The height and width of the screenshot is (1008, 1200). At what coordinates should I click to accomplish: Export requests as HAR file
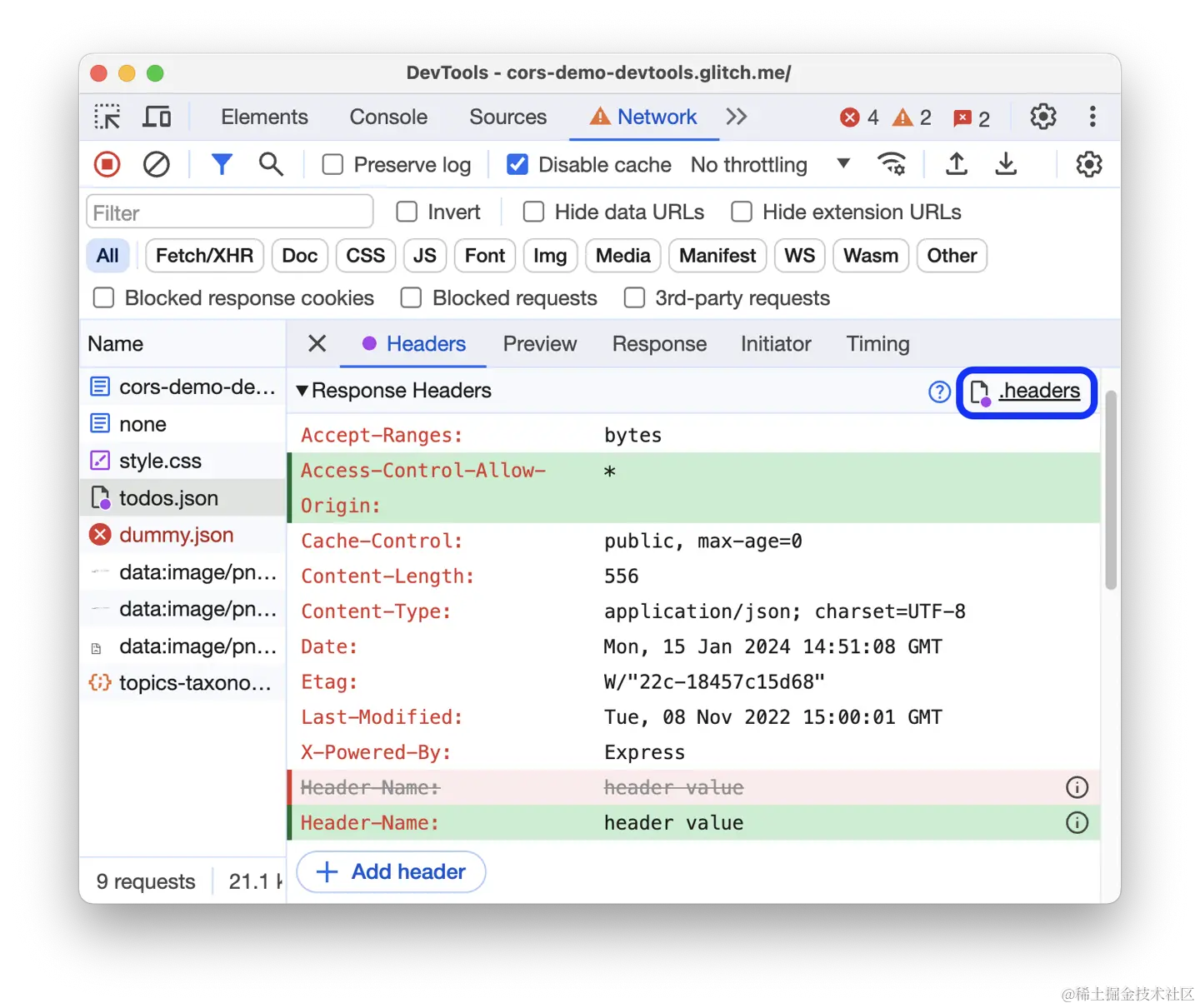coord(1006,164)
